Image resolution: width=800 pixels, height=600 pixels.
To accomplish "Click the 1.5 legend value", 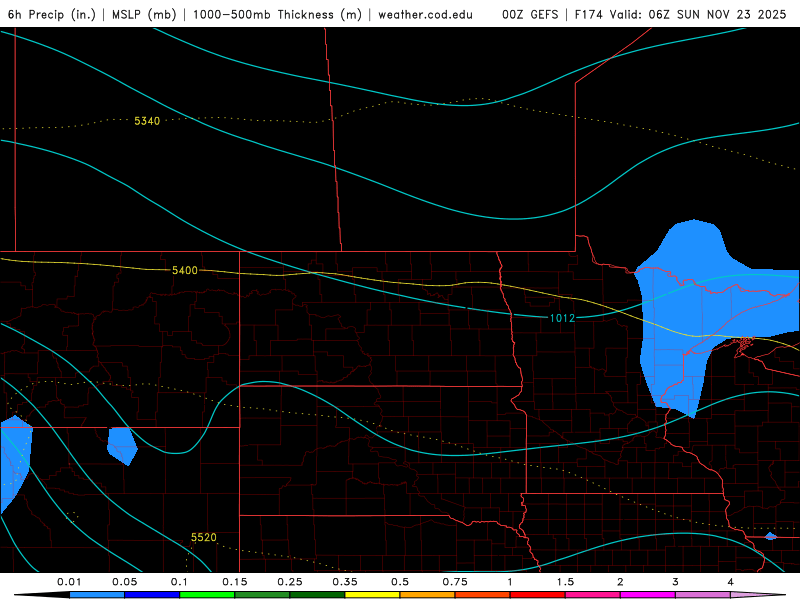I will coord(565,582).
